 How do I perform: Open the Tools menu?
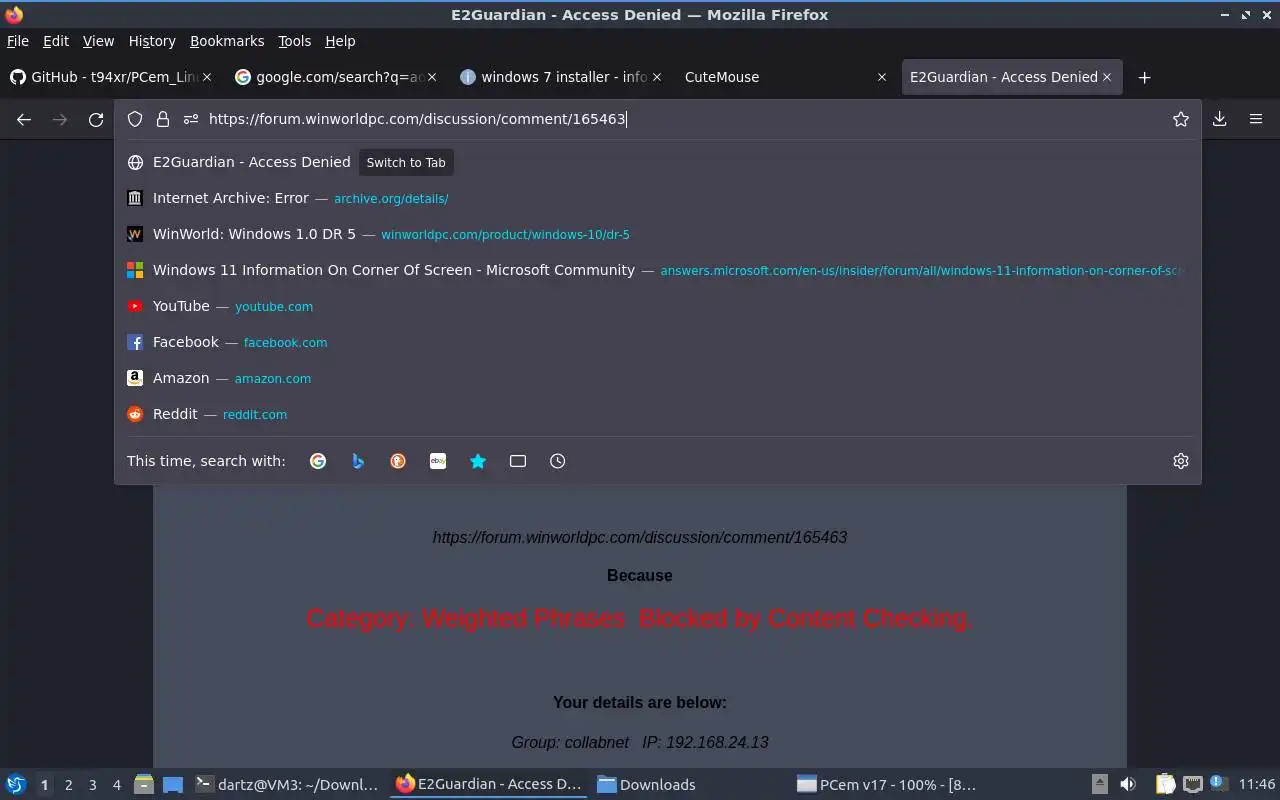click(x=295, y=41)
